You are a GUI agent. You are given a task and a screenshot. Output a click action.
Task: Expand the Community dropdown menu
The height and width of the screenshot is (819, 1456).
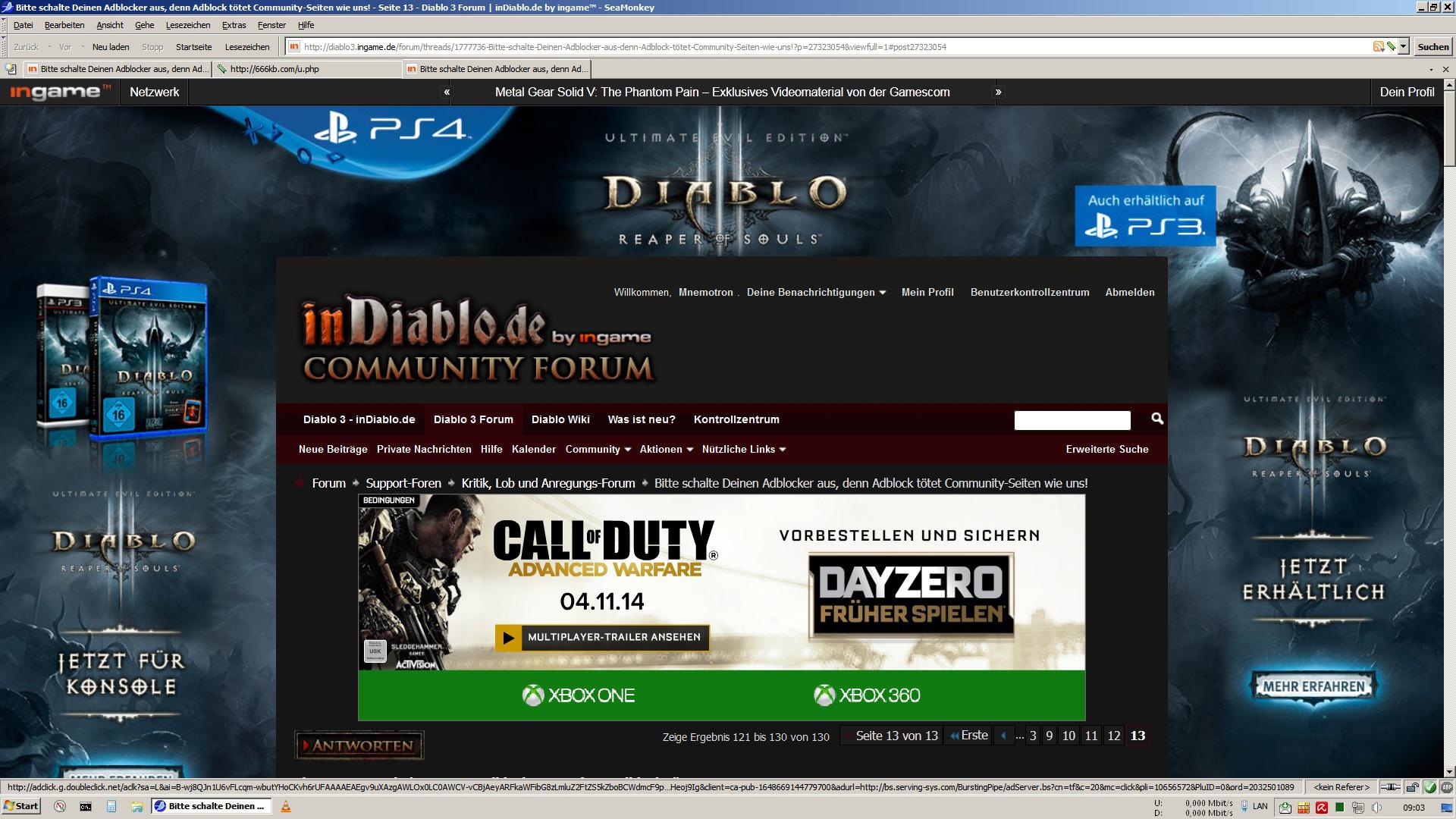point(598,449)
